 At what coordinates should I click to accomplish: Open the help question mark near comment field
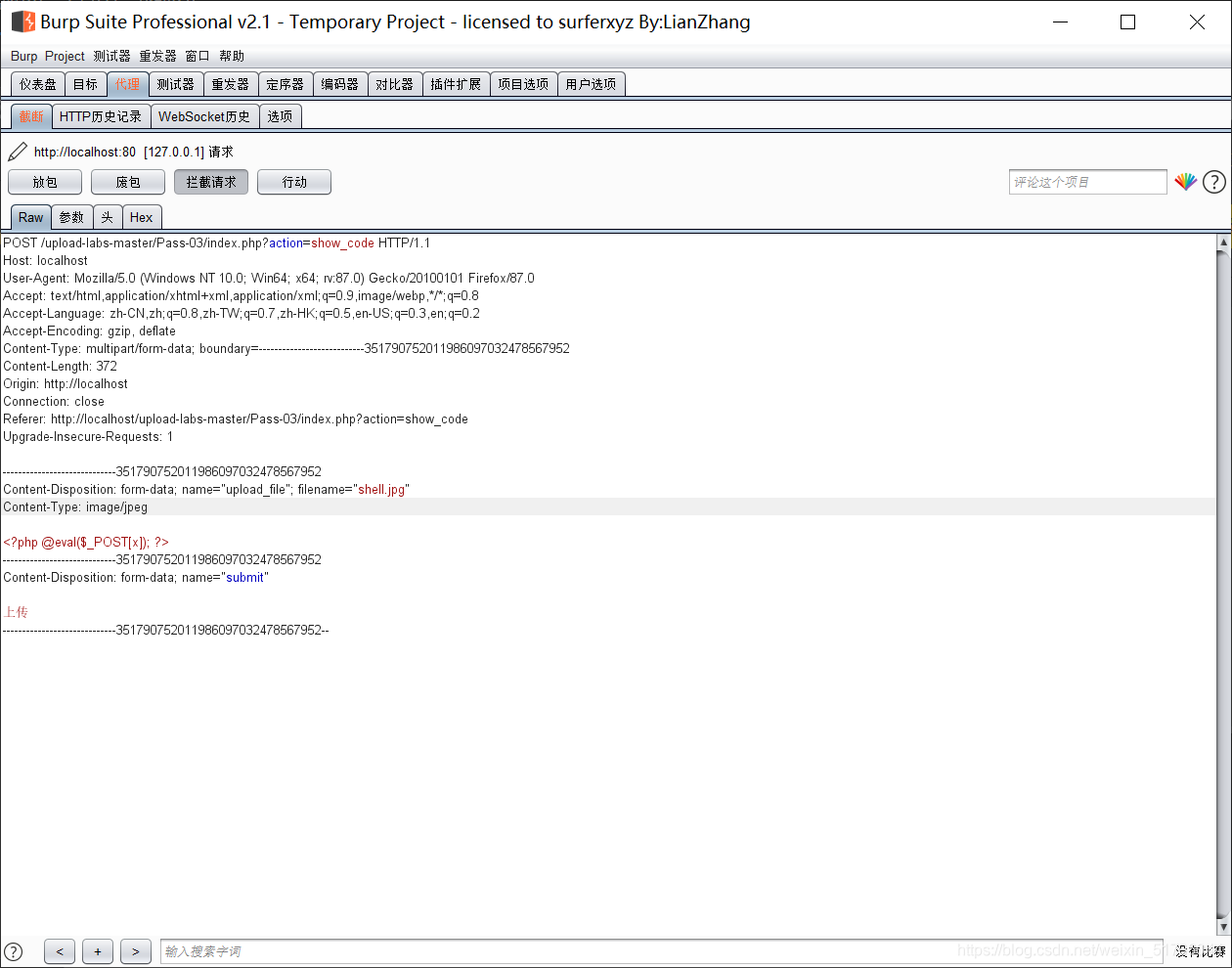1214,182
